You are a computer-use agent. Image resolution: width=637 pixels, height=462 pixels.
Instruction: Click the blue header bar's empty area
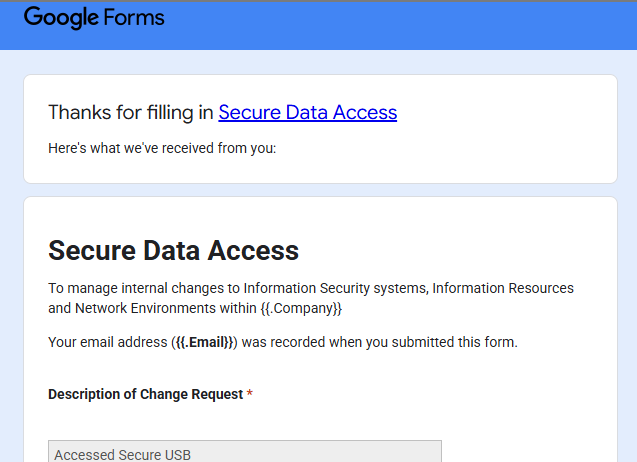[x=400, y=25]
